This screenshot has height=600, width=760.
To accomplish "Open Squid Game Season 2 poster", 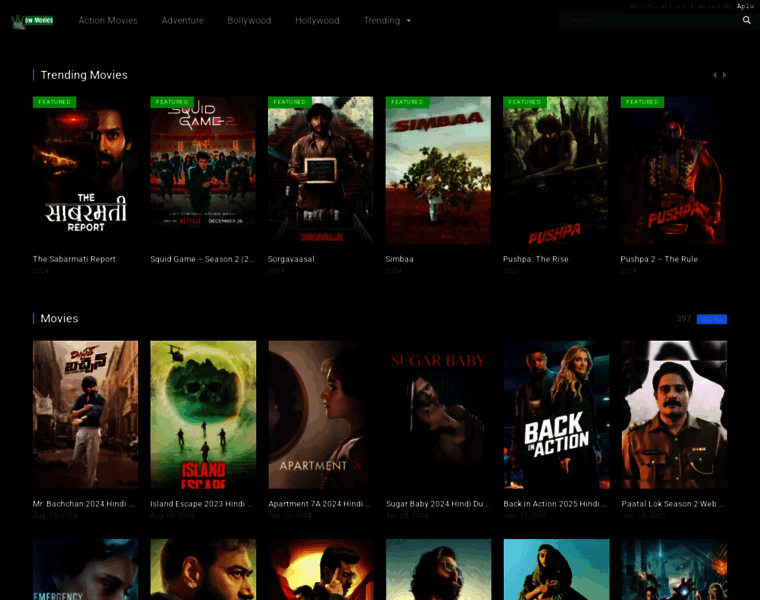I will tap(203, 170).
